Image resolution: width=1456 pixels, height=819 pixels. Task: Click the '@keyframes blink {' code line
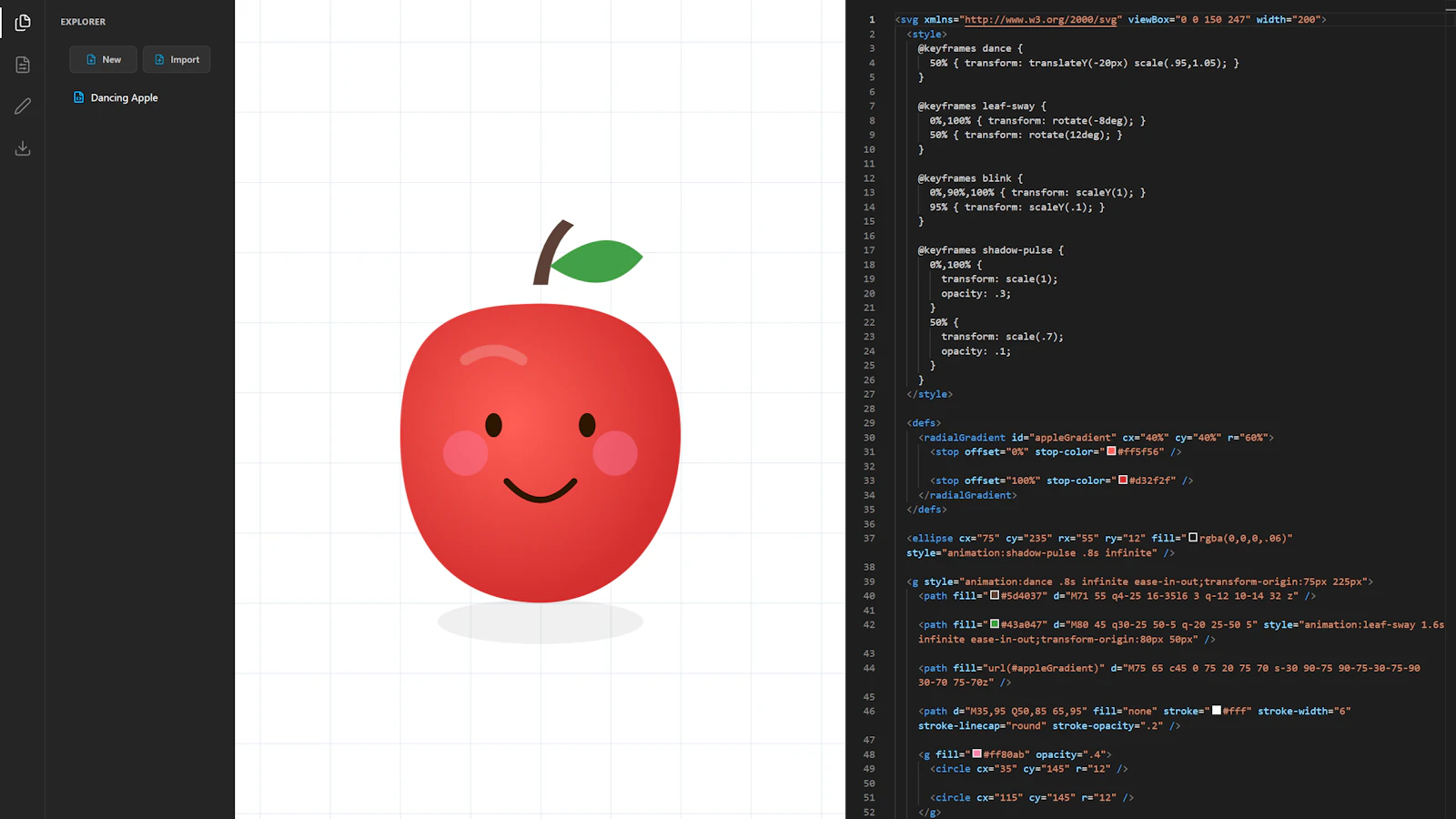click(970, 178)
